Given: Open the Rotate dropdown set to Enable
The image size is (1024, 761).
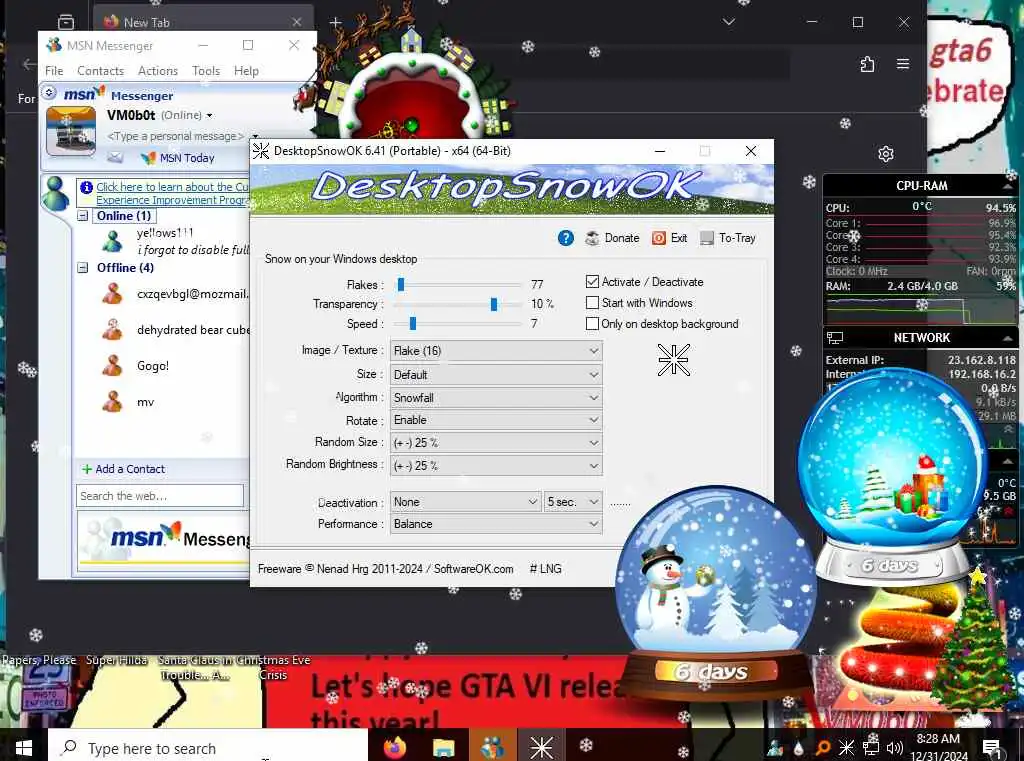Looking at the screenshot, I should click(x=496, y=419).
